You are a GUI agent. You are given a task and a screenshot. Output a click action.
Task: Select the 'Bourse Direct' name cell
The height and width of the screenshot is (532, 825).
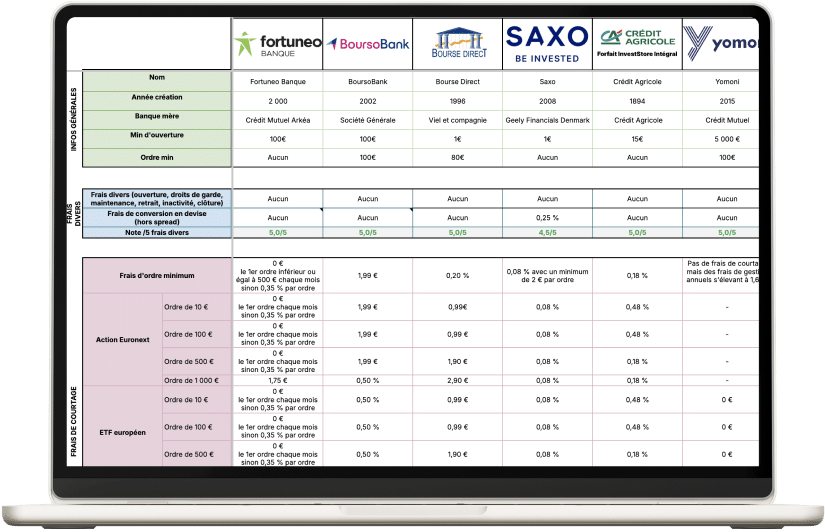click(458, 82)
